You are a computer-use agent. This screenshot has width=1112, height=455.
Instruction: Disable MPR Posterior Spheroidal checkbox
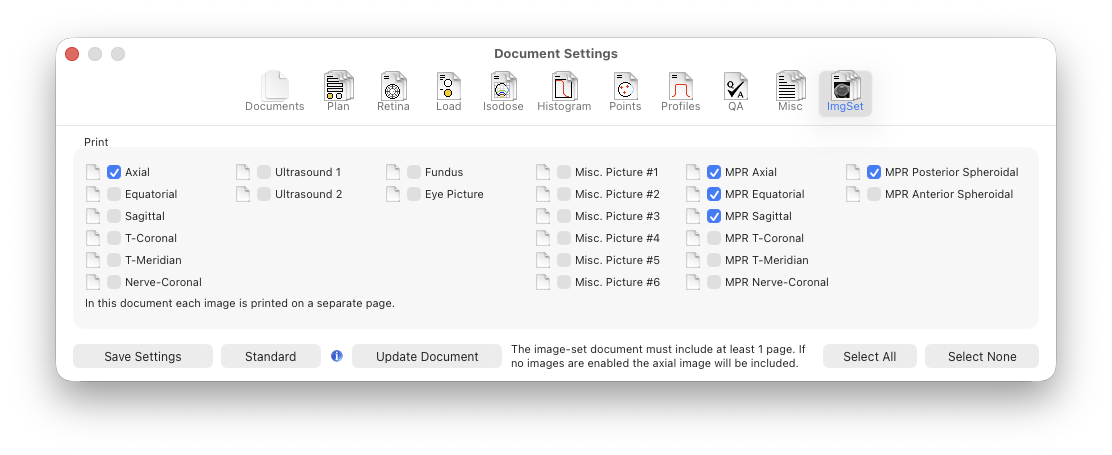pyautogui.click(x=874, y=172)
